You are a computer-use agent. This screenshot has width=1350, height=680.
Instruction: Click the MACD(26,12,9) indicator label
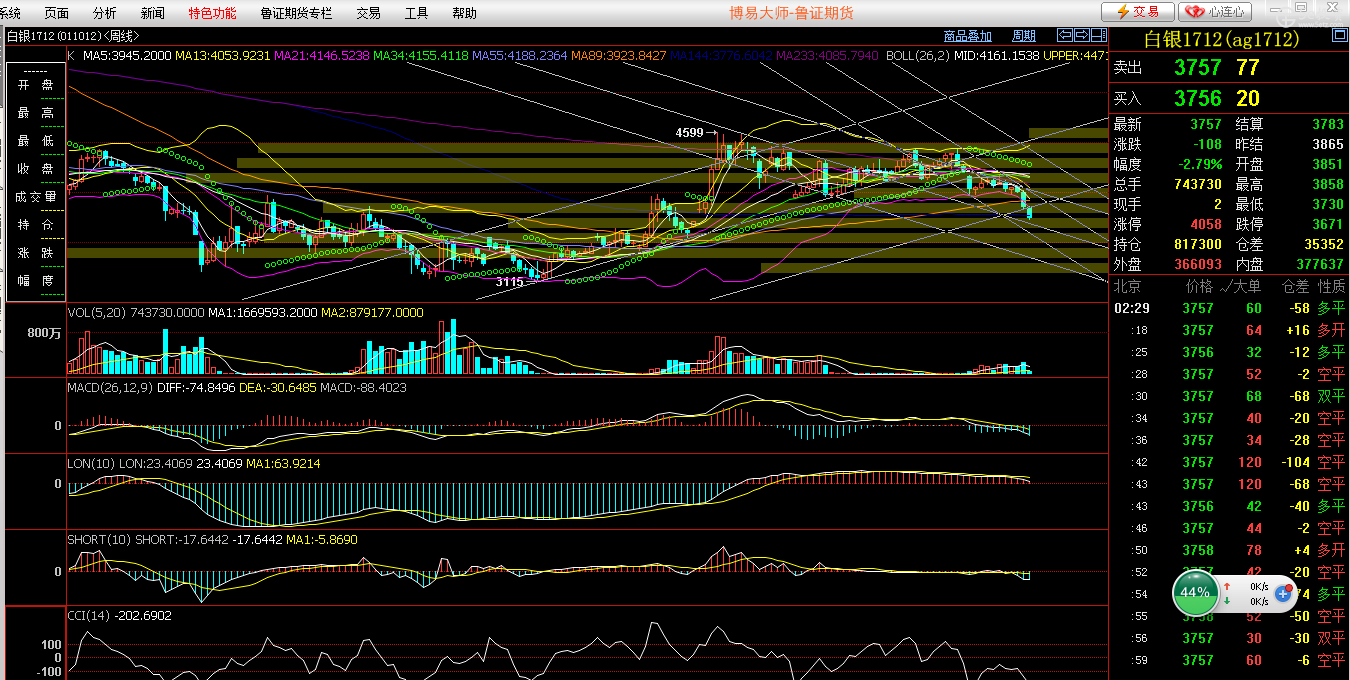tap(111, 387)
